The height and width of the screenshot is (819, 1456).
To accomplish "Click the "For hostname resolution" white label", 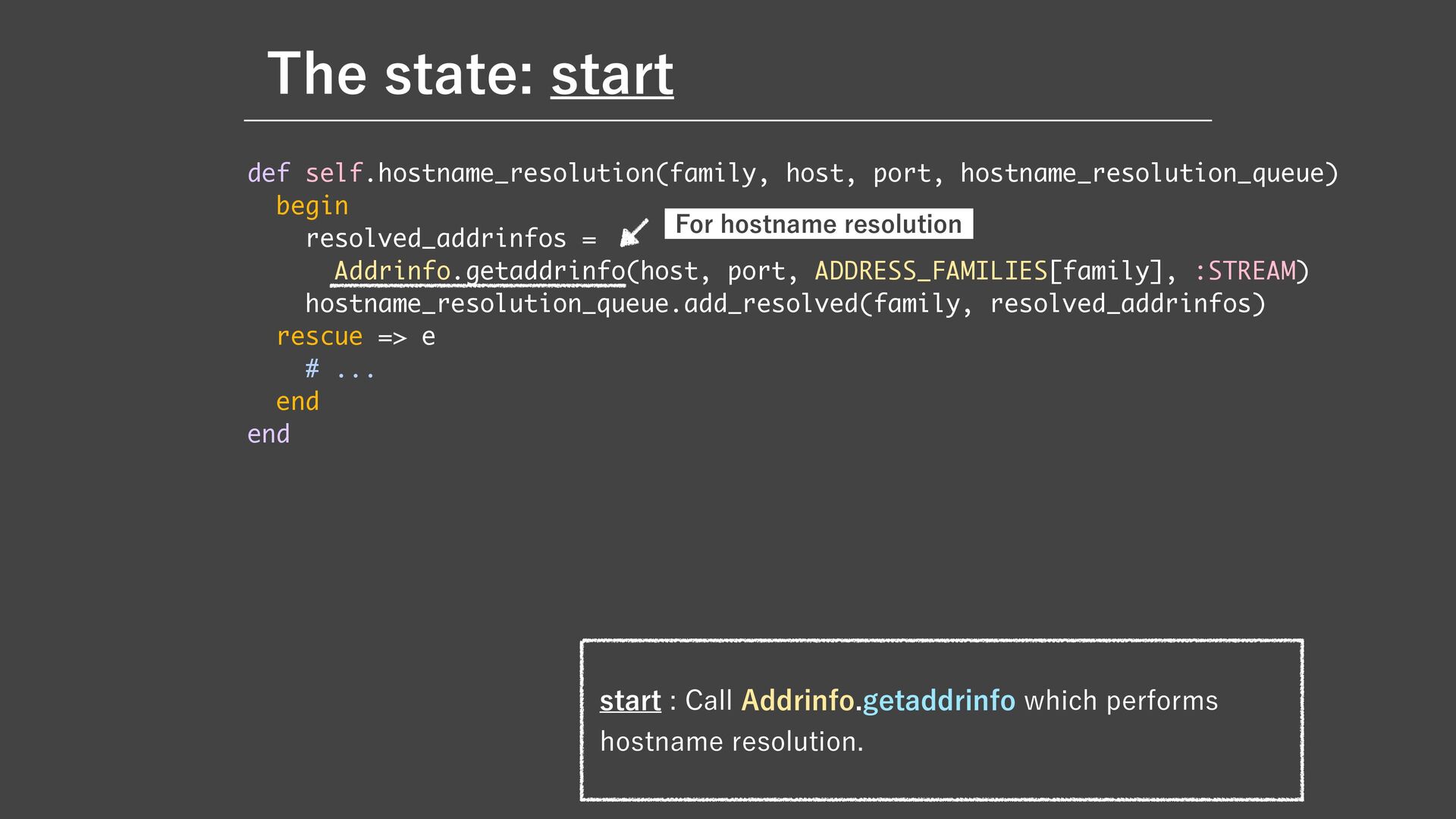I will [x=818, y=224].
